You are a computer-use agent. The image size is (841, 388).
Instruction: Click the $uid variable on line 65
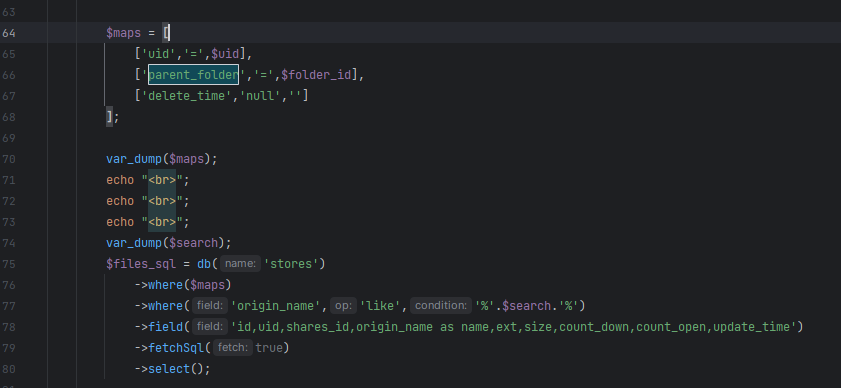(x=225, y=54)
